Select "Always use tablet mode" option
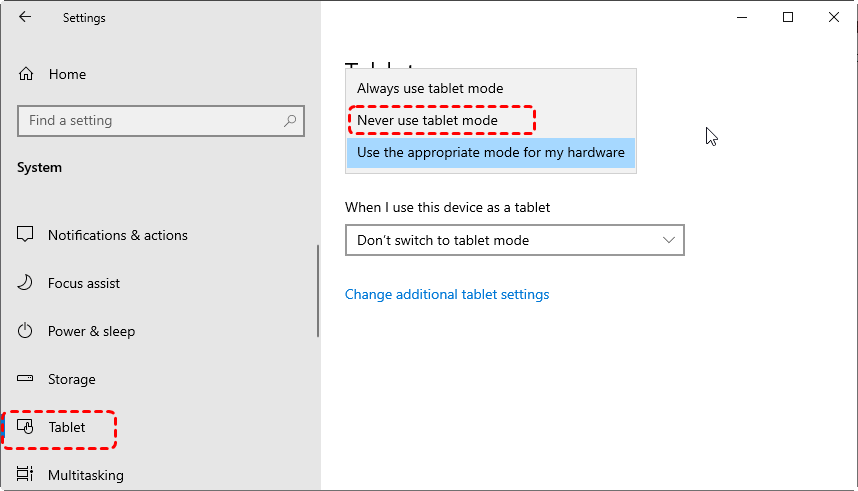Screen dimensions: 858x491 click(x=430, y=89)
